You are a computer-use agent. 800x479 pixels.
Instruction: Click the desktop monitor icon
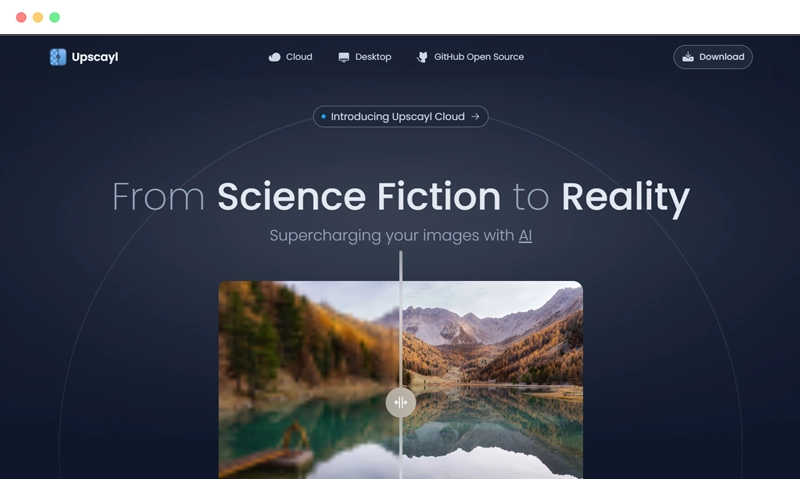pos(344,57)
